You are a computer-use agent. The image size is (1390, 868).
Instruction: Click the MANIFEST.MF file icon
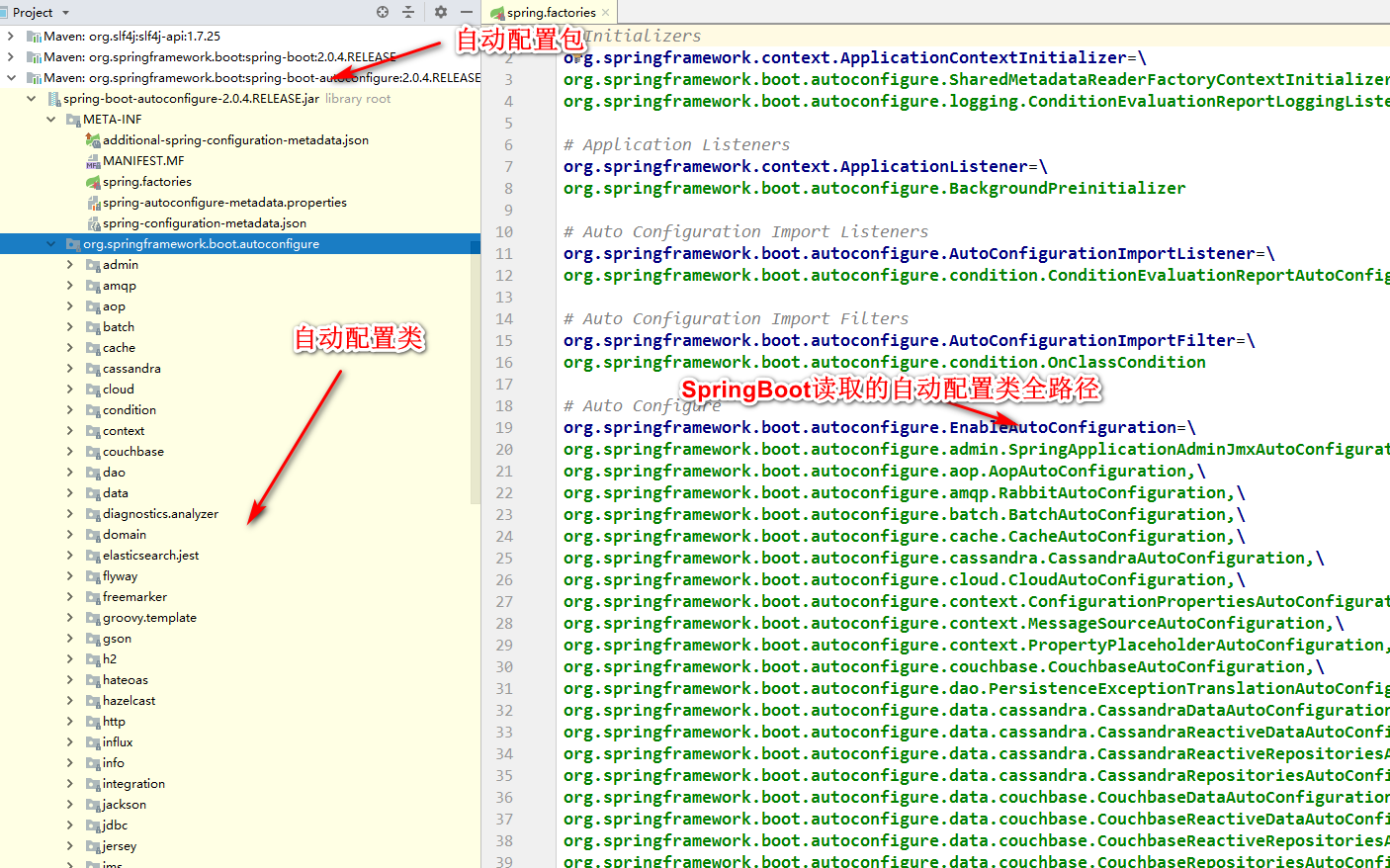coord(93,161)
